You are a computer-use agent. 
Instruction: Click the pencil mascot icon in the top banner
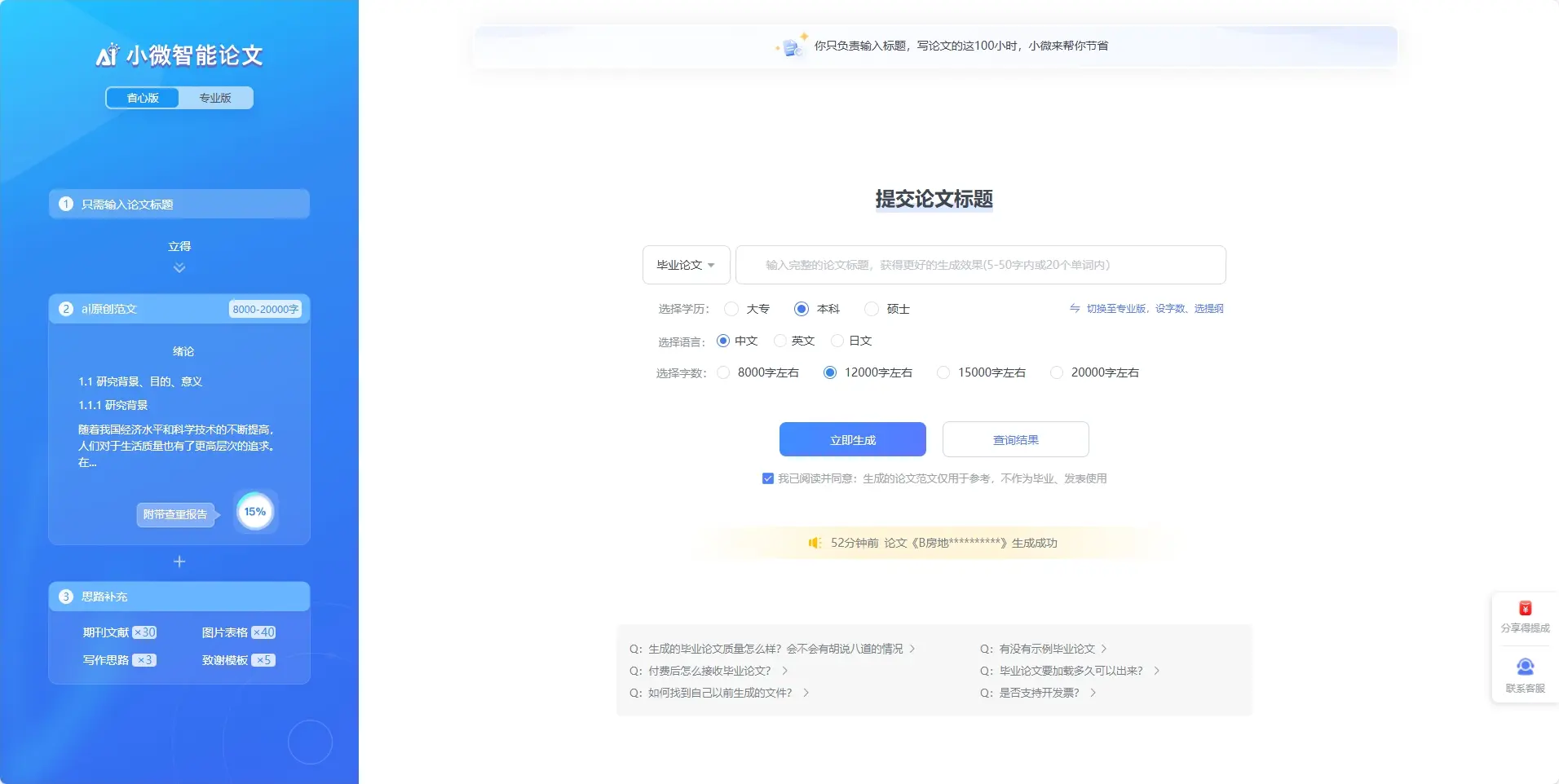click(789, 46)
